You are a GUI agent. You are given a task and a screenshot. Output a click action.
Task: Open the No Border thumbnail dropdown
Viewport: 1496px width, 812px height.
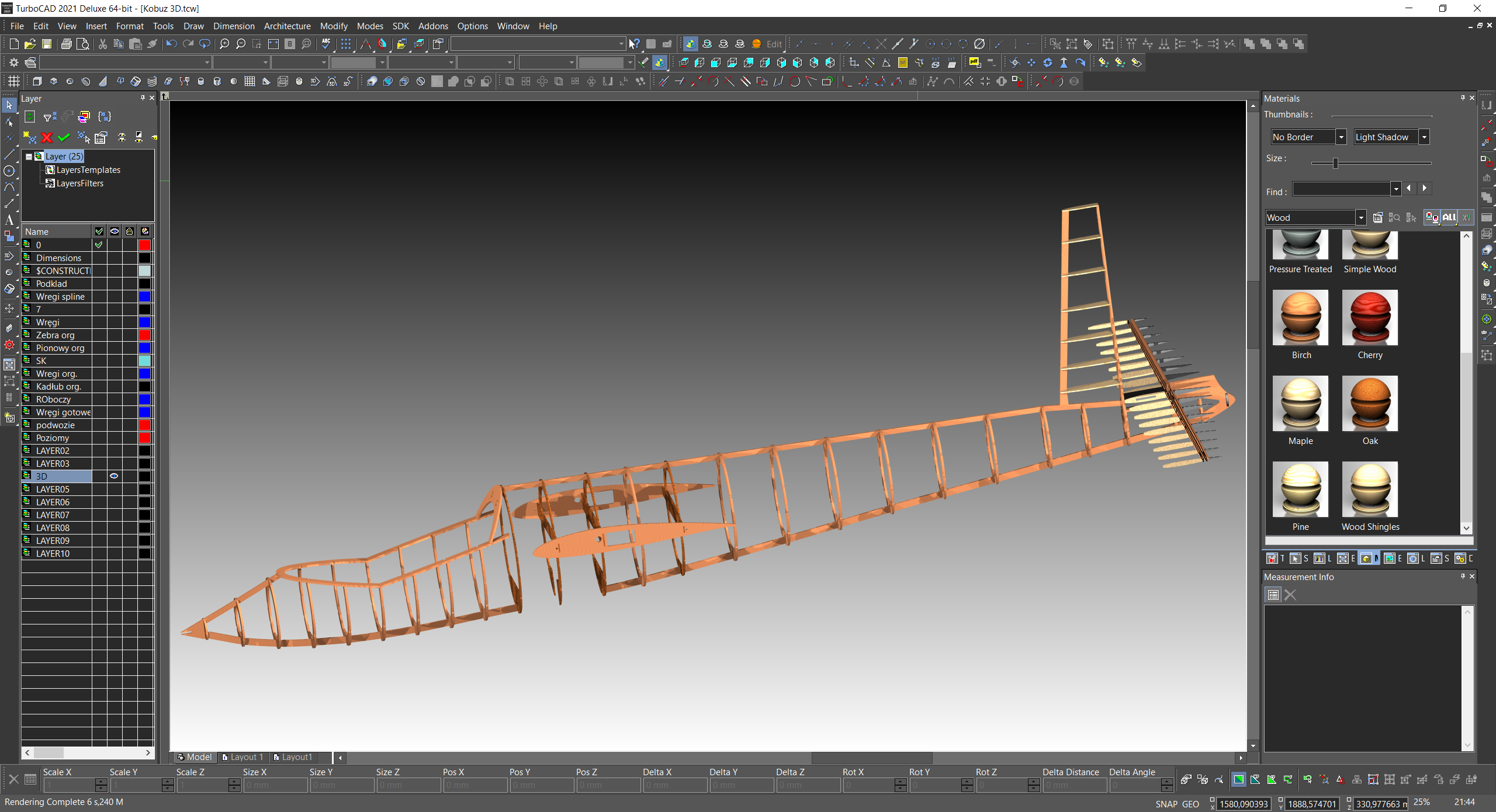[1341, 137]
